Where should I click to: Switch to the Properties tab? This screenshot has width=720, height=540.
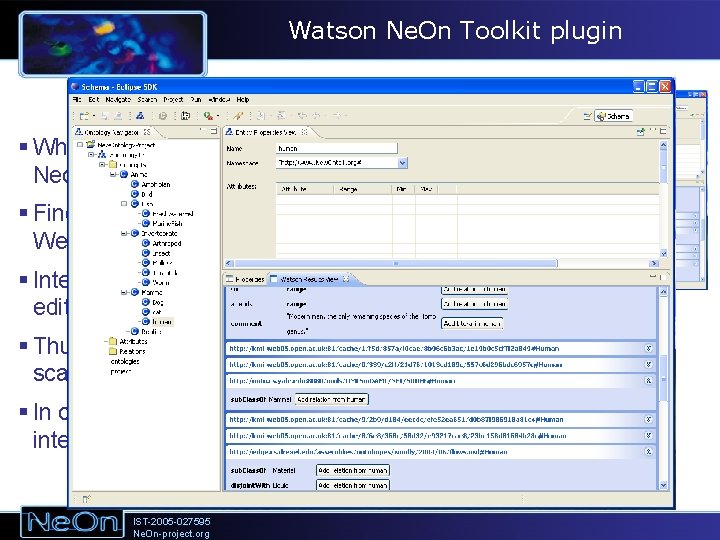245,279
